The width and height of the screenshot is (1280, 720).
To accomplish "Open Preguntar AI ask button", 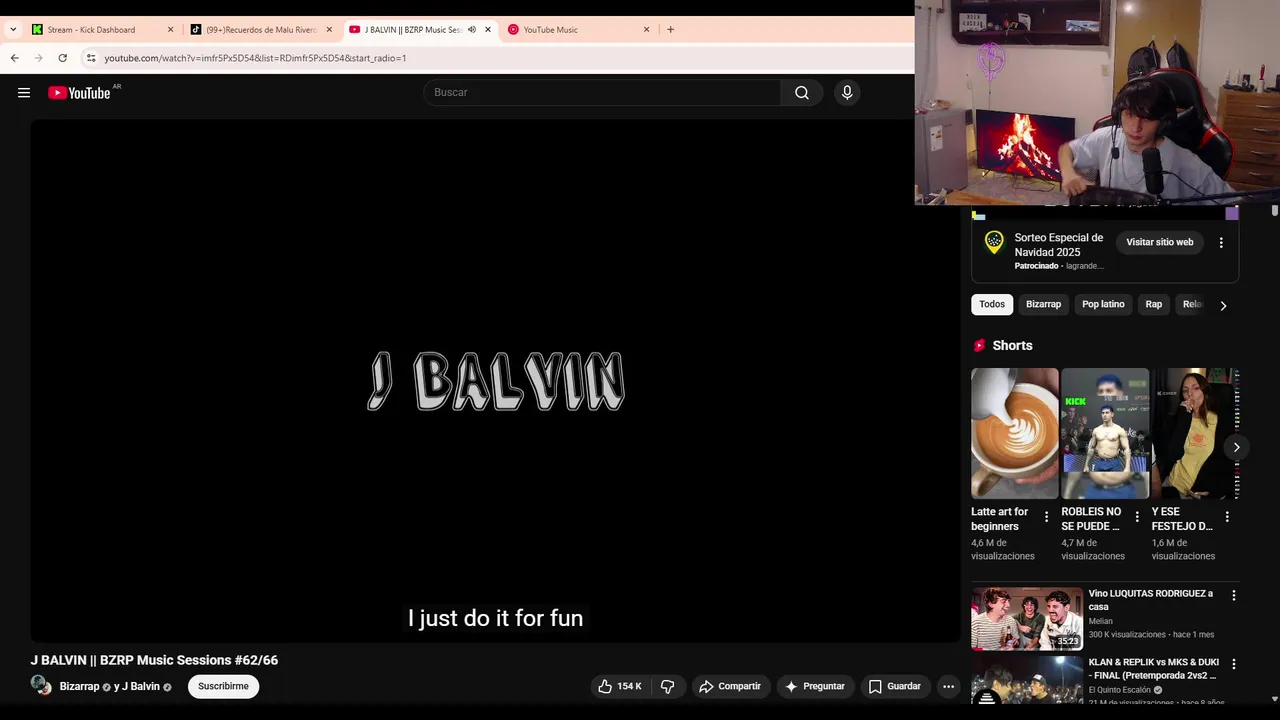I will tap(815, 686).
